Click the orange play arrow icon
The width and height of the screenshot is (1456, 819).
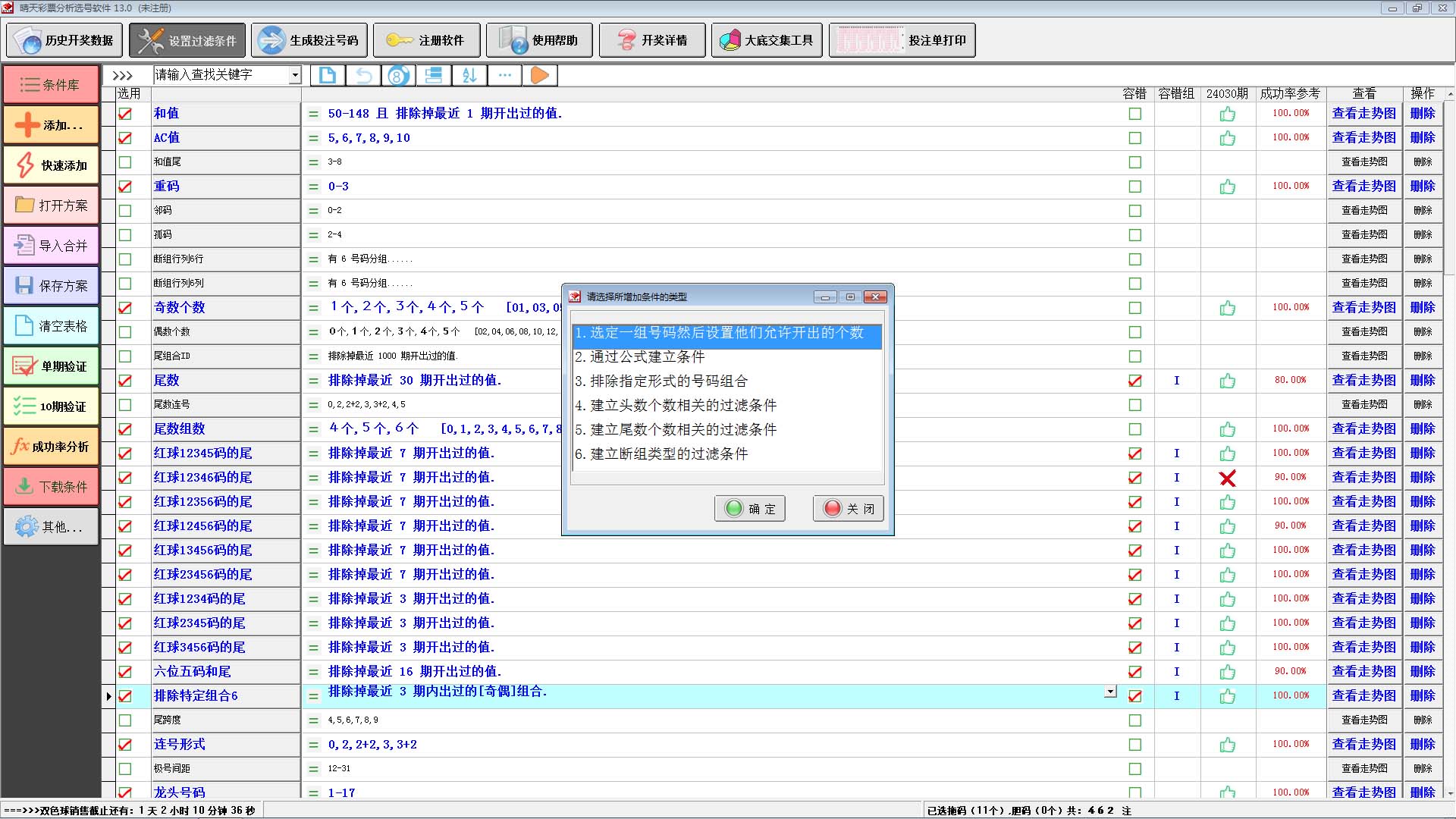[x=539, y=75]
